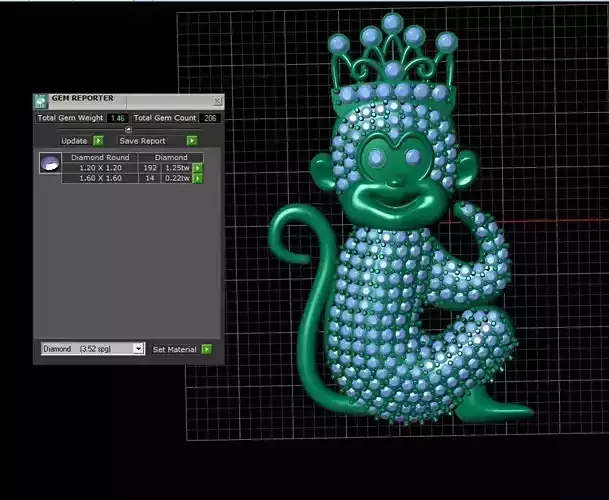The width and height of the screenshot is (609, 500).
Task: Select the '1.20 X 1.20' size cell
Action: click(x=100, y=168)
